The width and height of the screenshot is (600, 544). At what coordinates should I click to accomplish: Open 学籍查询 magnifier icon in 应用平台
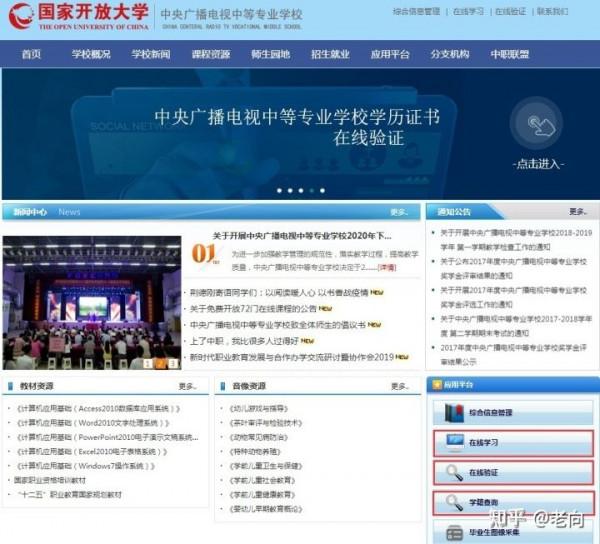[x=453, y=503]
